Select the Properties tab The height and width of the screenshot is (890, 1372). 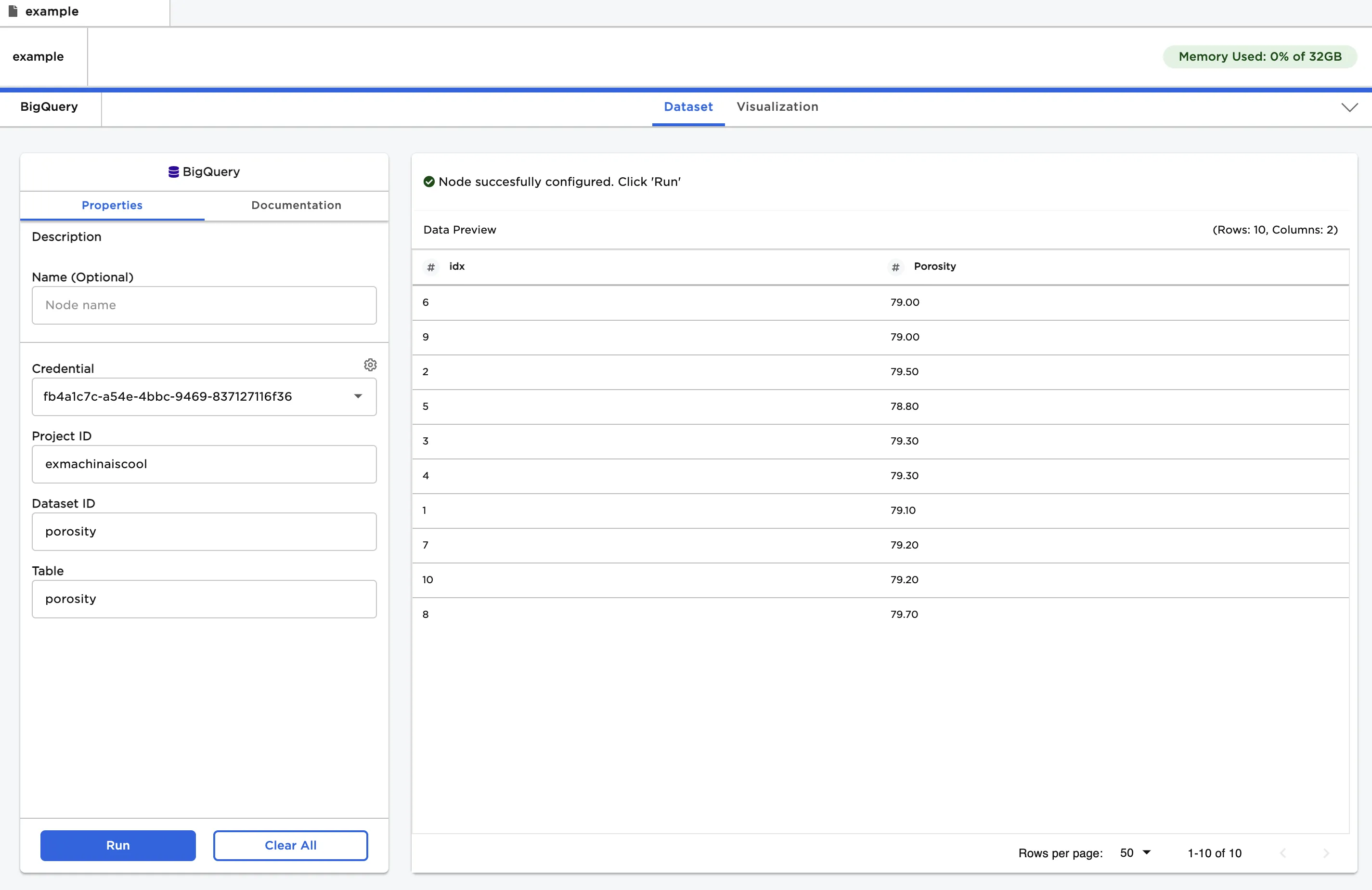(112, 205)
